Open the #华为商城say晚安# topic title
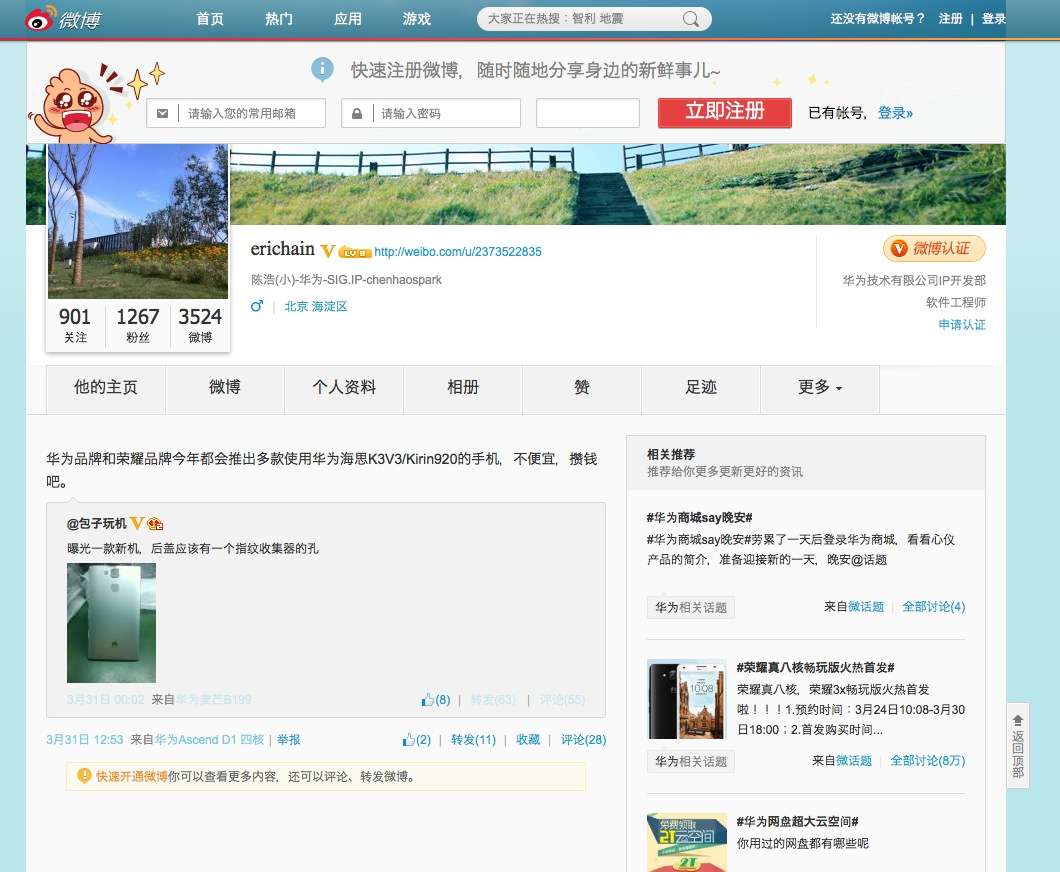 pos(700,517)
